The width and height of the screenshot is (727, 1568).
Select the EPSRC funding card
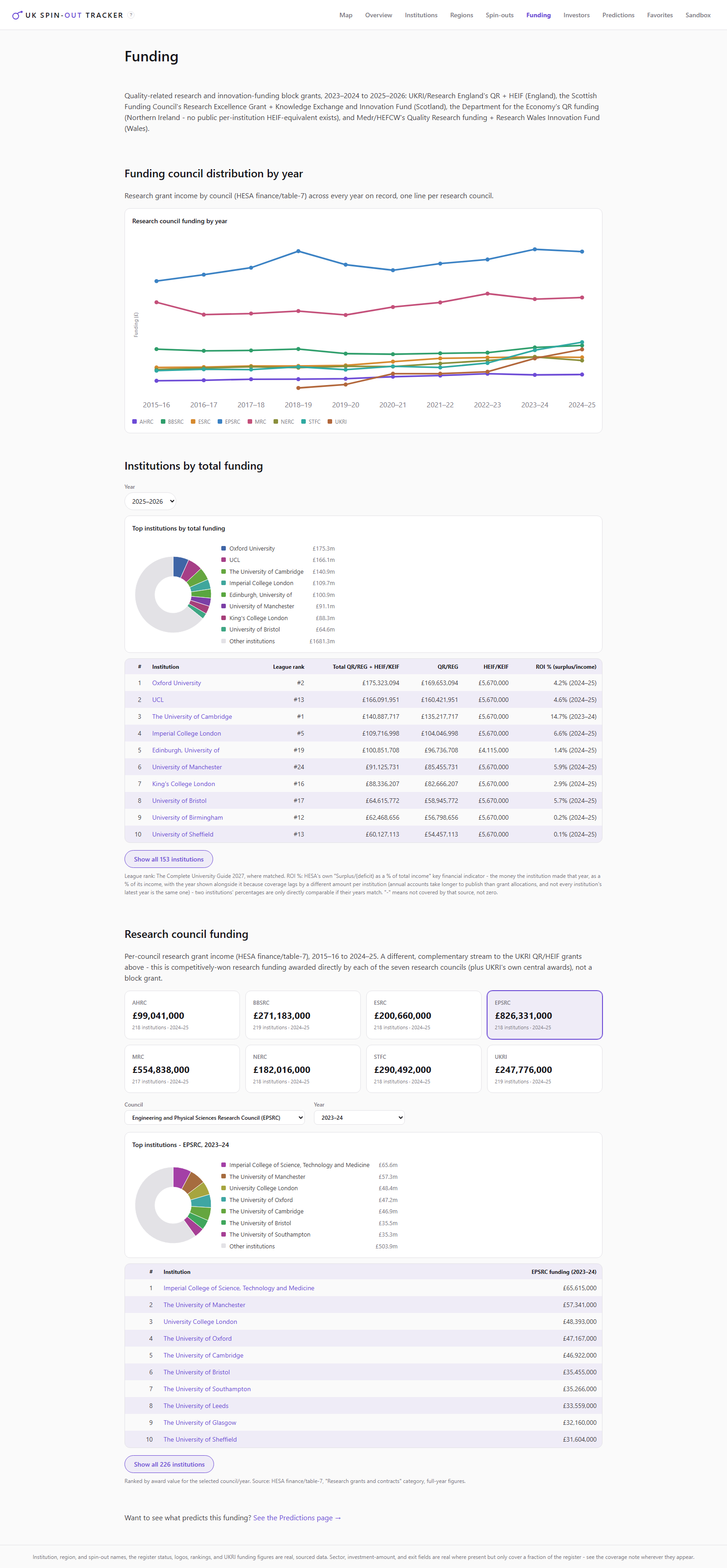[x=544, y=1015]
